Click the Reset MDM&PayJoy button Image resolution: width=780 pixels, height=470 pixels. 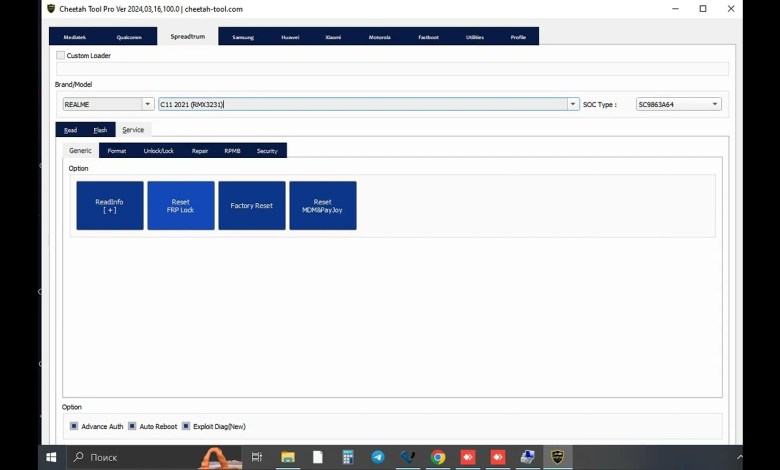[x=323, y=205]
